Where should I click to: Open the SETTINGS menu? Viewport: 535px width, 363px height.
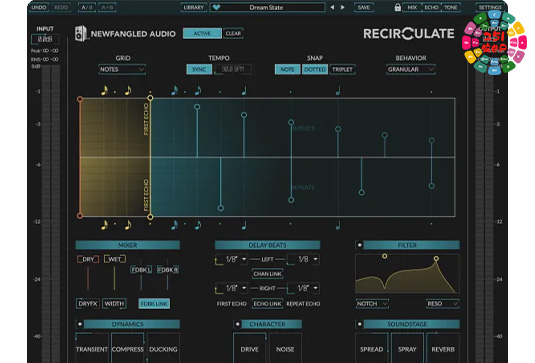click(490, 7)
